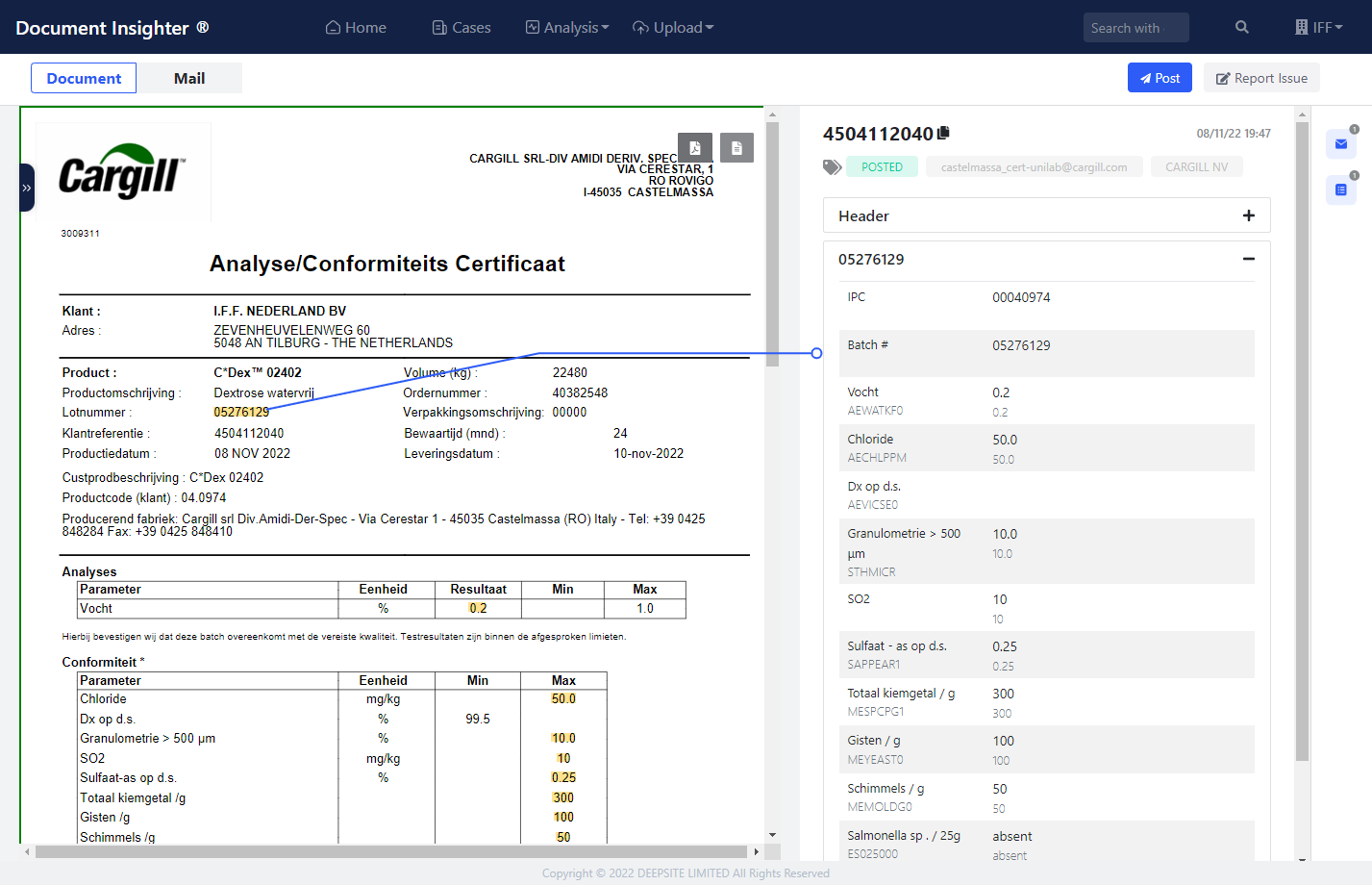Click the document horizontal scrollbar
Screen dimensions: 1372x885
(x=390, y=851)
